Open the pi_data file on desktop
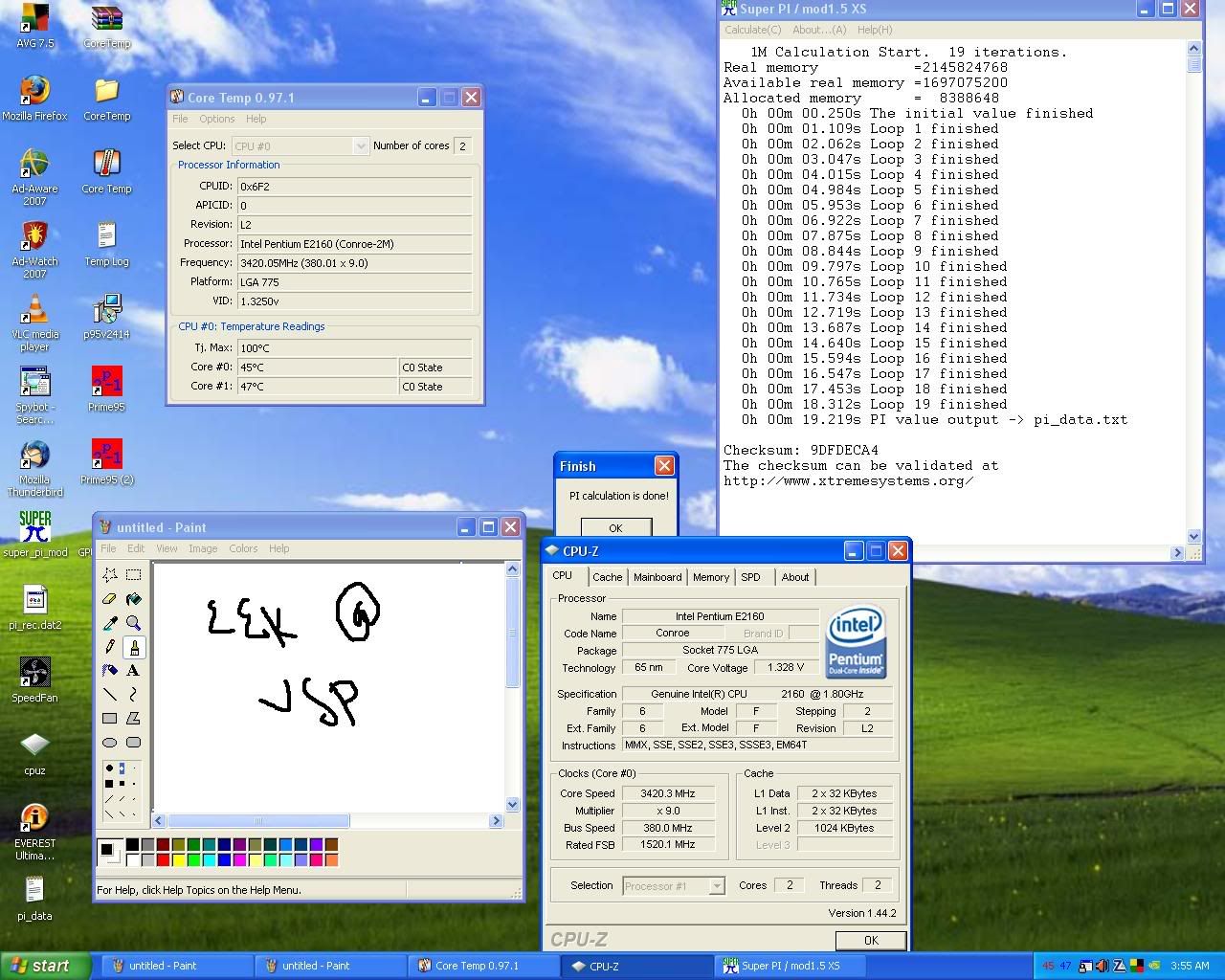The width and height of the screenshot is (1225, 980). 34,899
